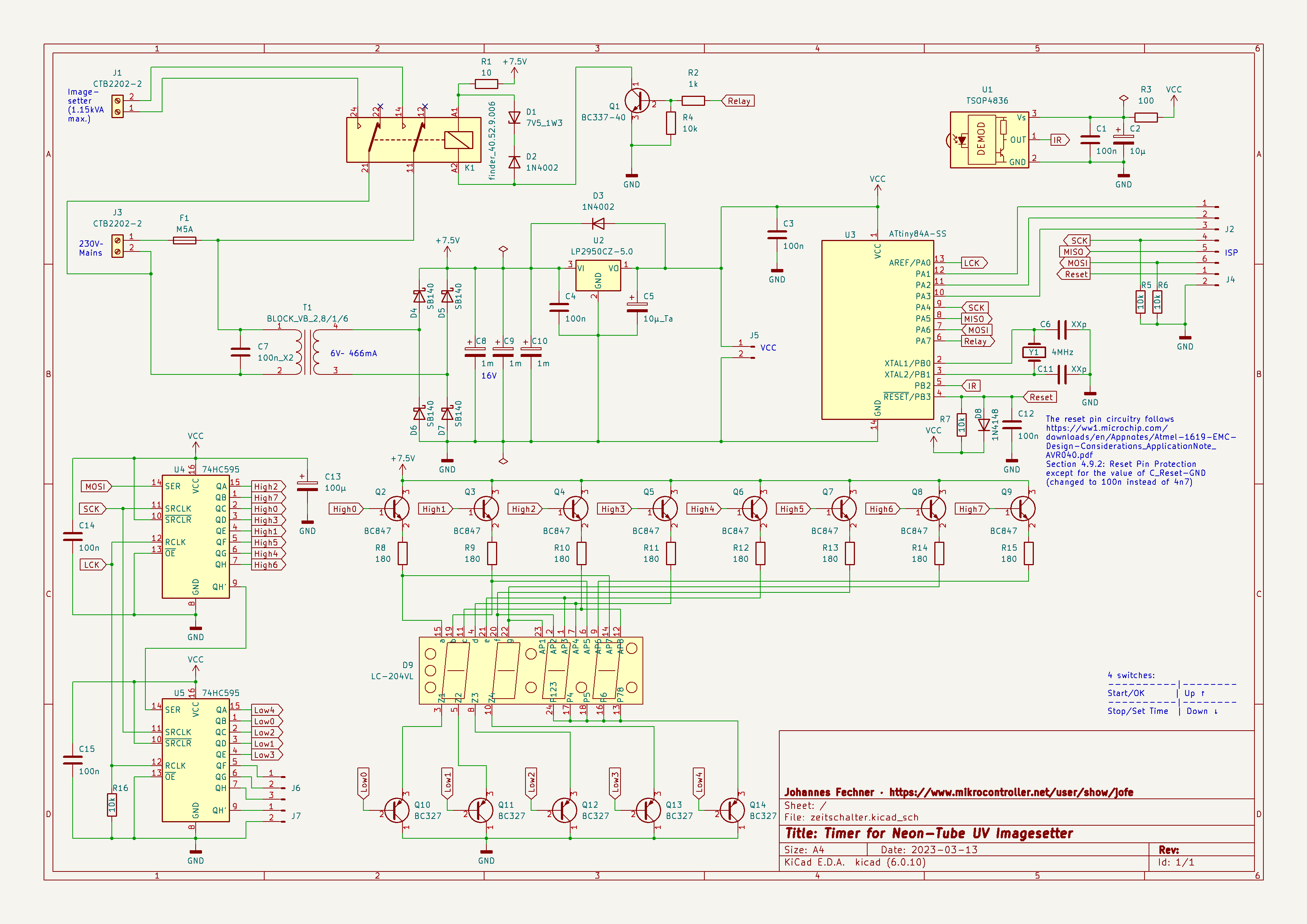
Task: Select the Zener diode D1 7V5_1W3
Action: [x=514, y=118]
